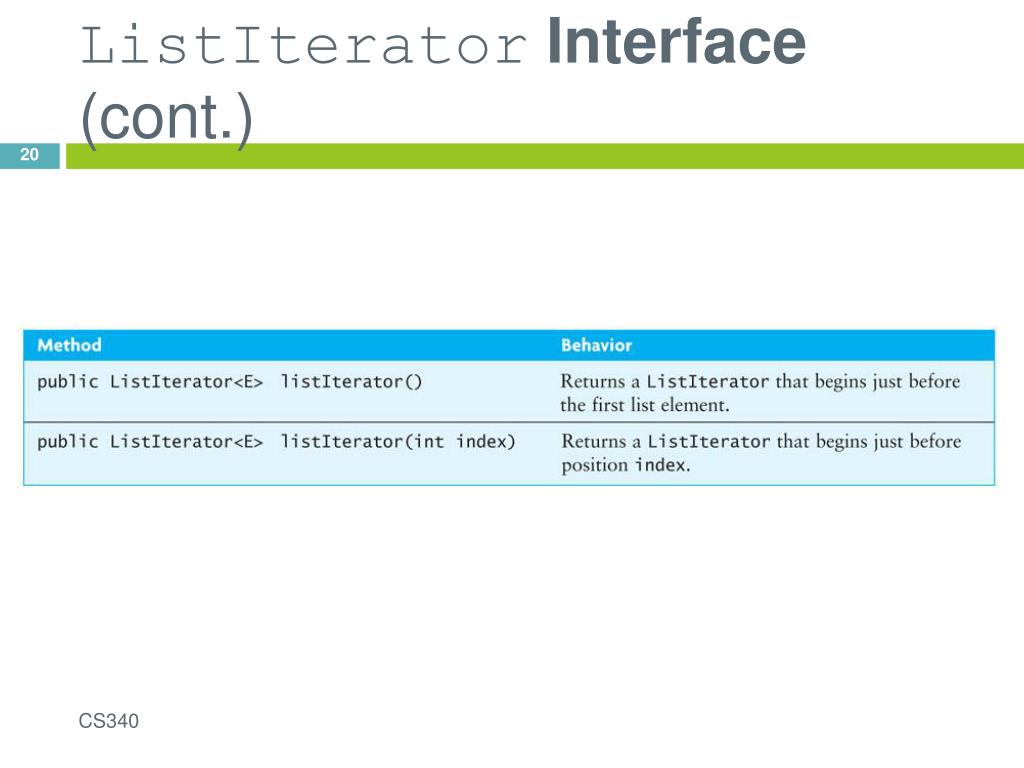Click ListIterator<E> return type in first row

(x=186, y=381)
